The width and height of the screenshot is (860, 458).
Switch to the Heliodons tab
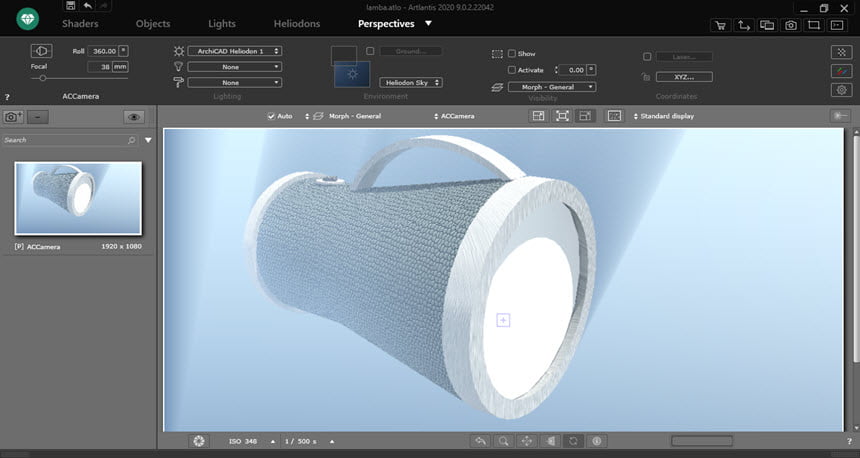coord(297,24)
